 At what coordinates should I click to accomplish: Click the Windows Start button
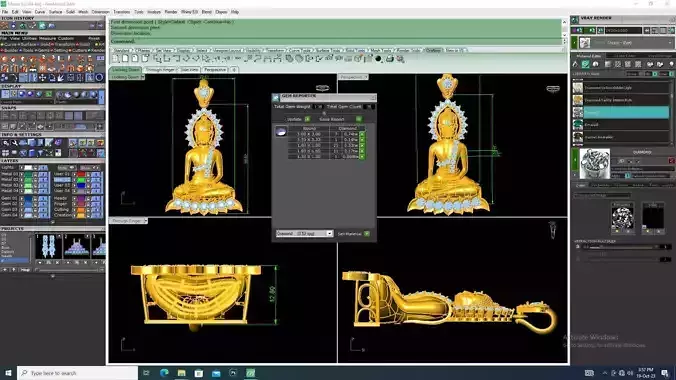click(x=8, y=373)
